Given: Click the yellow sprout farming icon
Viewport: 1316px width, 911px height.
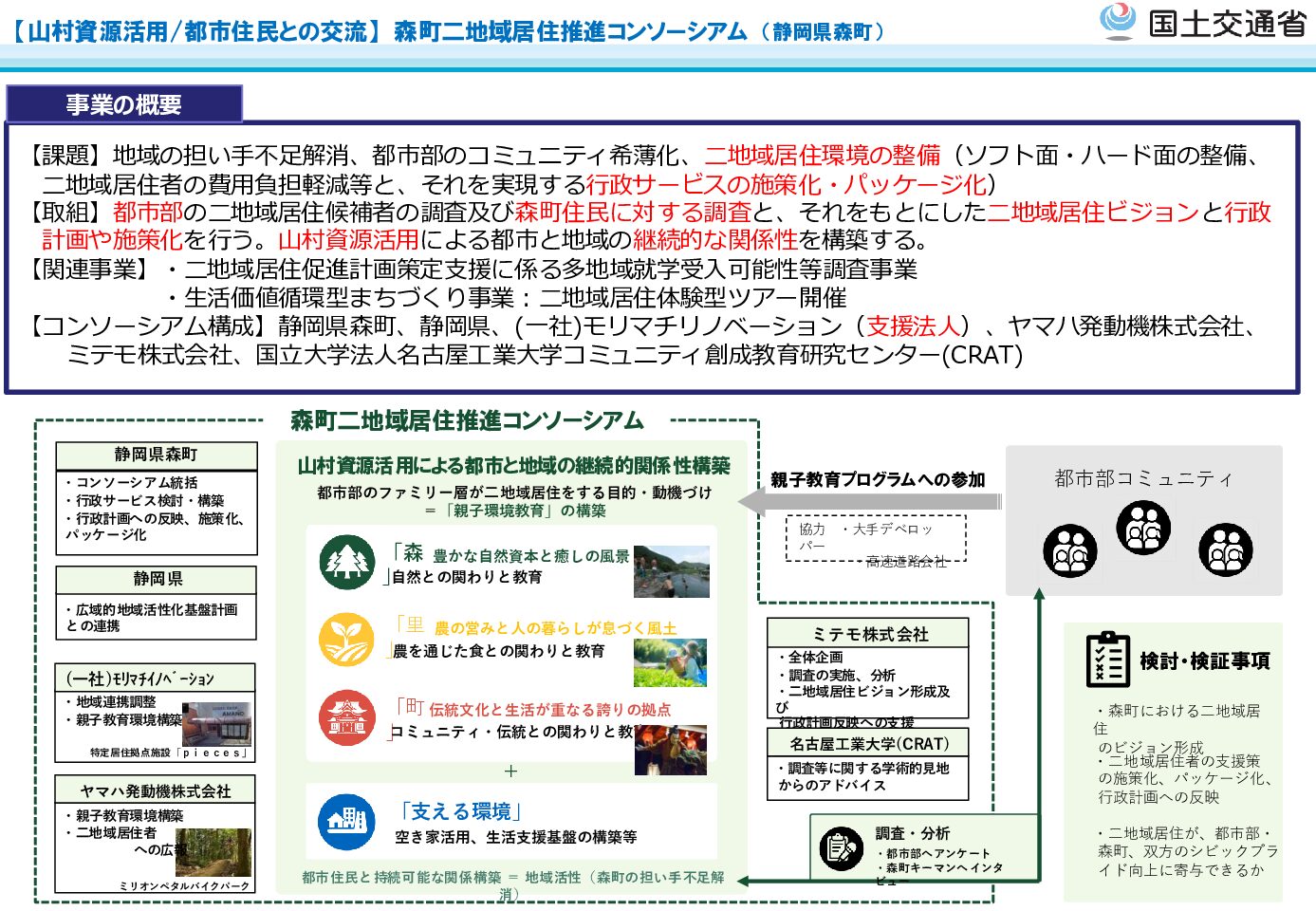Looking at the screenshot, I should pos(347,640).
